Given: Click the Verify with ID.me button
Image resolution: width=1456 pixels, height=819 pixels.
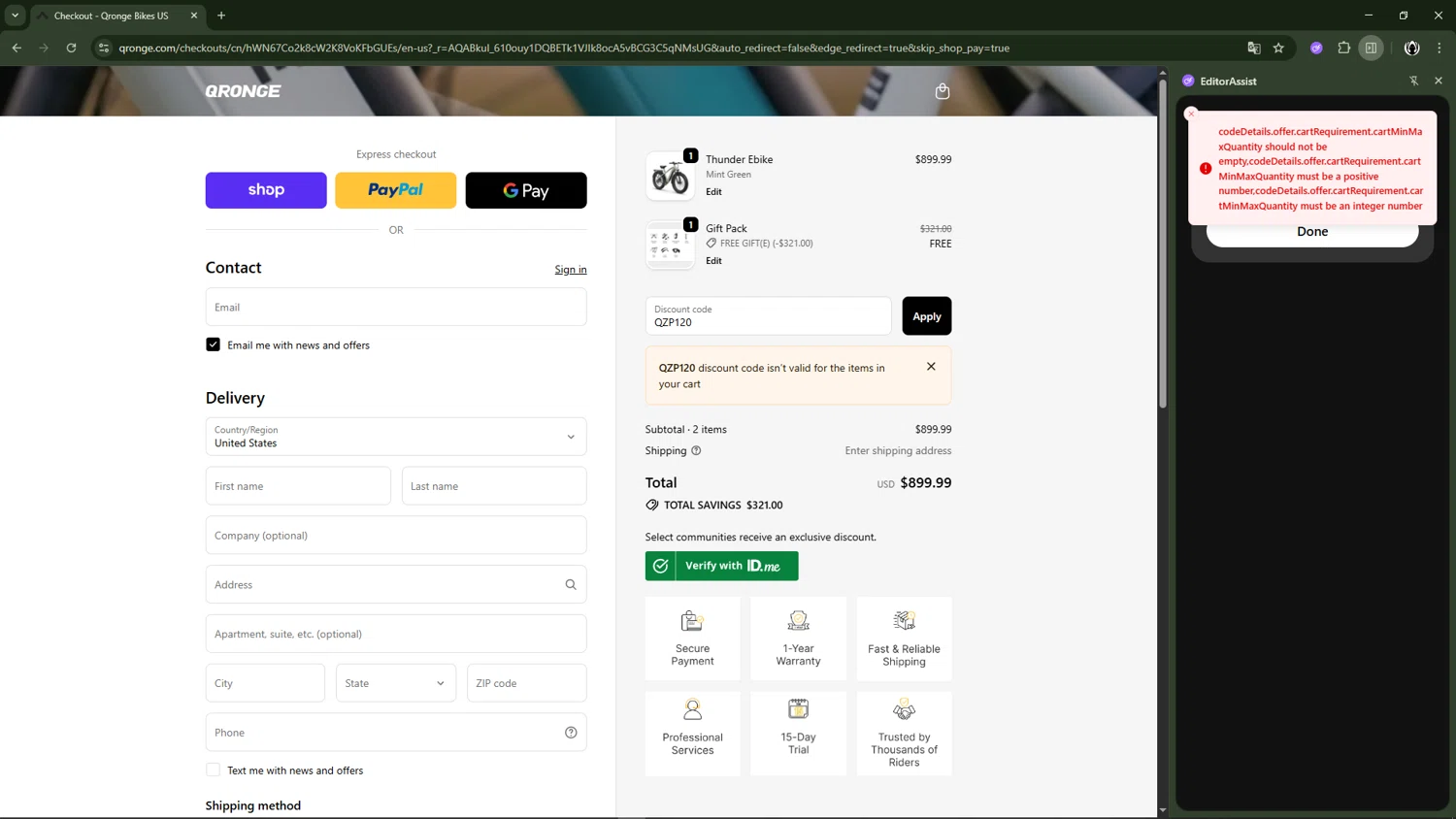Looking at the screenshot, I should (x=722, y=566).
